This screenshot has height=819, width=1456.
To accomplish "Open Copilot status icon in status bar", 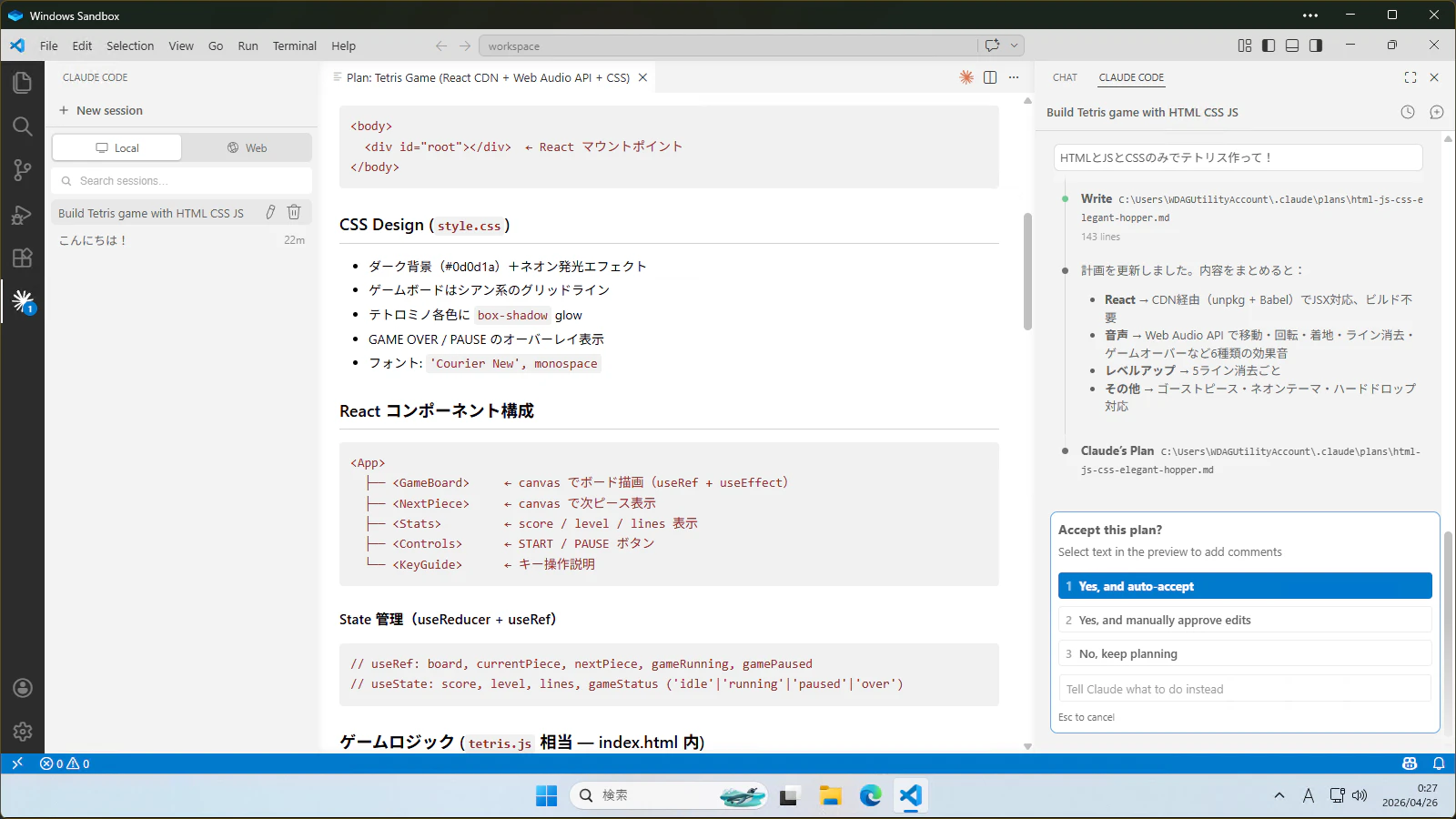I will 1410,763.
